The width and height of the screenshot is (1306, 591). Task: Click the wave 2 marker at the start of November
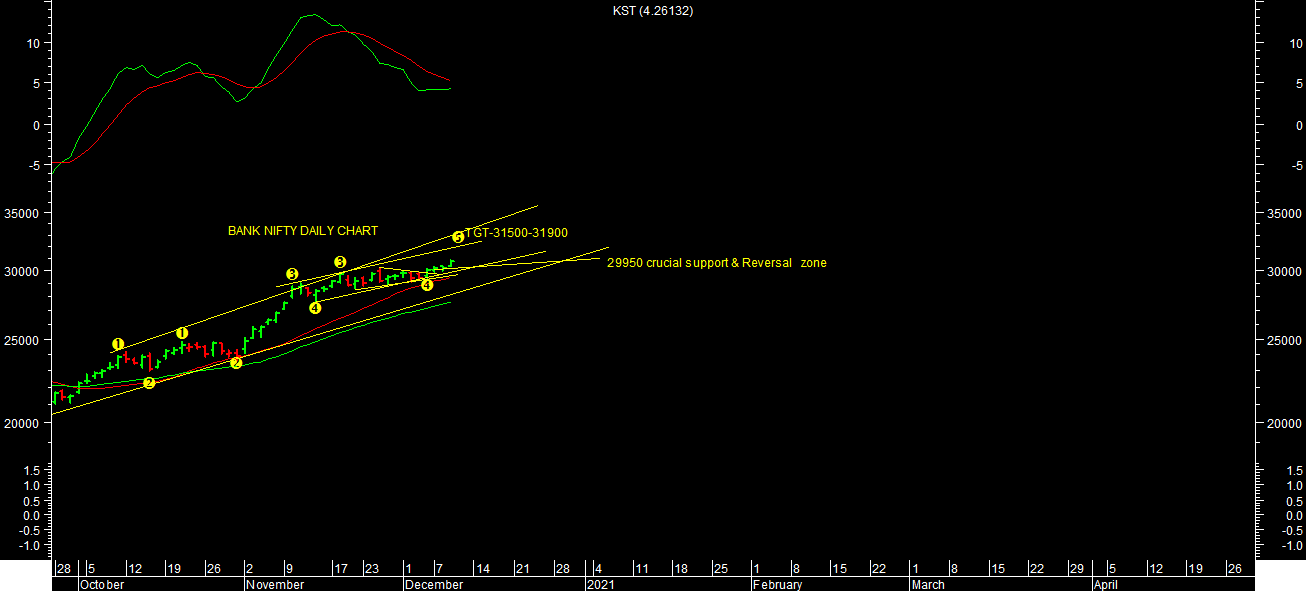[x=236, y=362]
